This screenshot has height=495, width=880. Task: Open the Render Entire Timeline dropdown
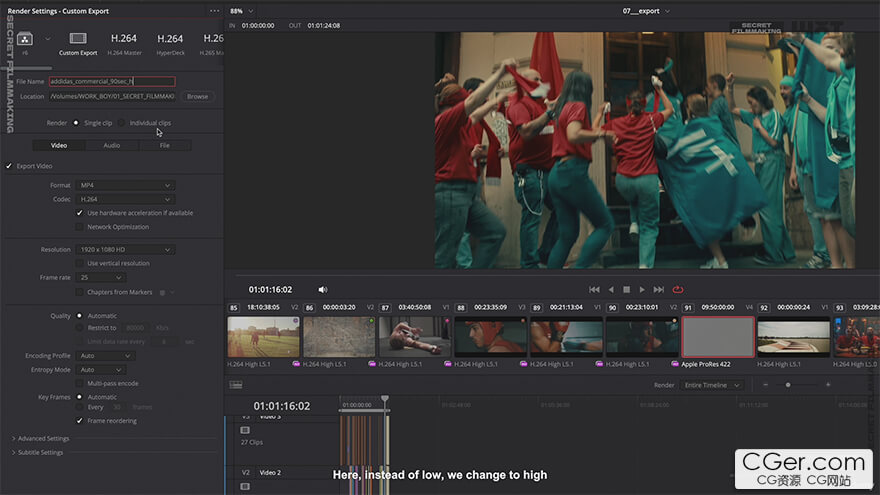coord(712,385)
